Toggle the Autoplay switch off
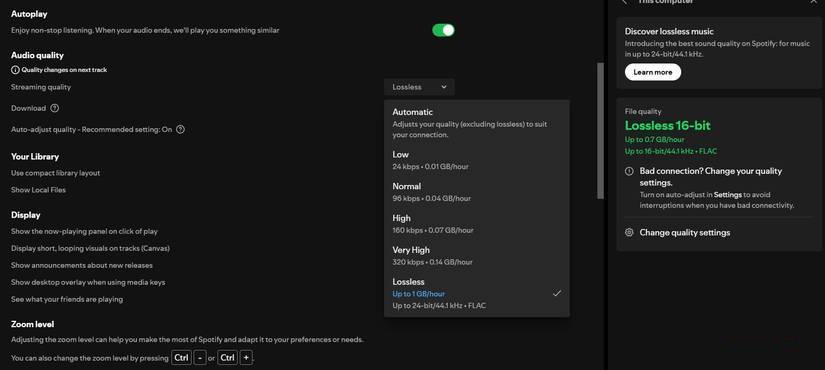 click(x=443, y=31)
